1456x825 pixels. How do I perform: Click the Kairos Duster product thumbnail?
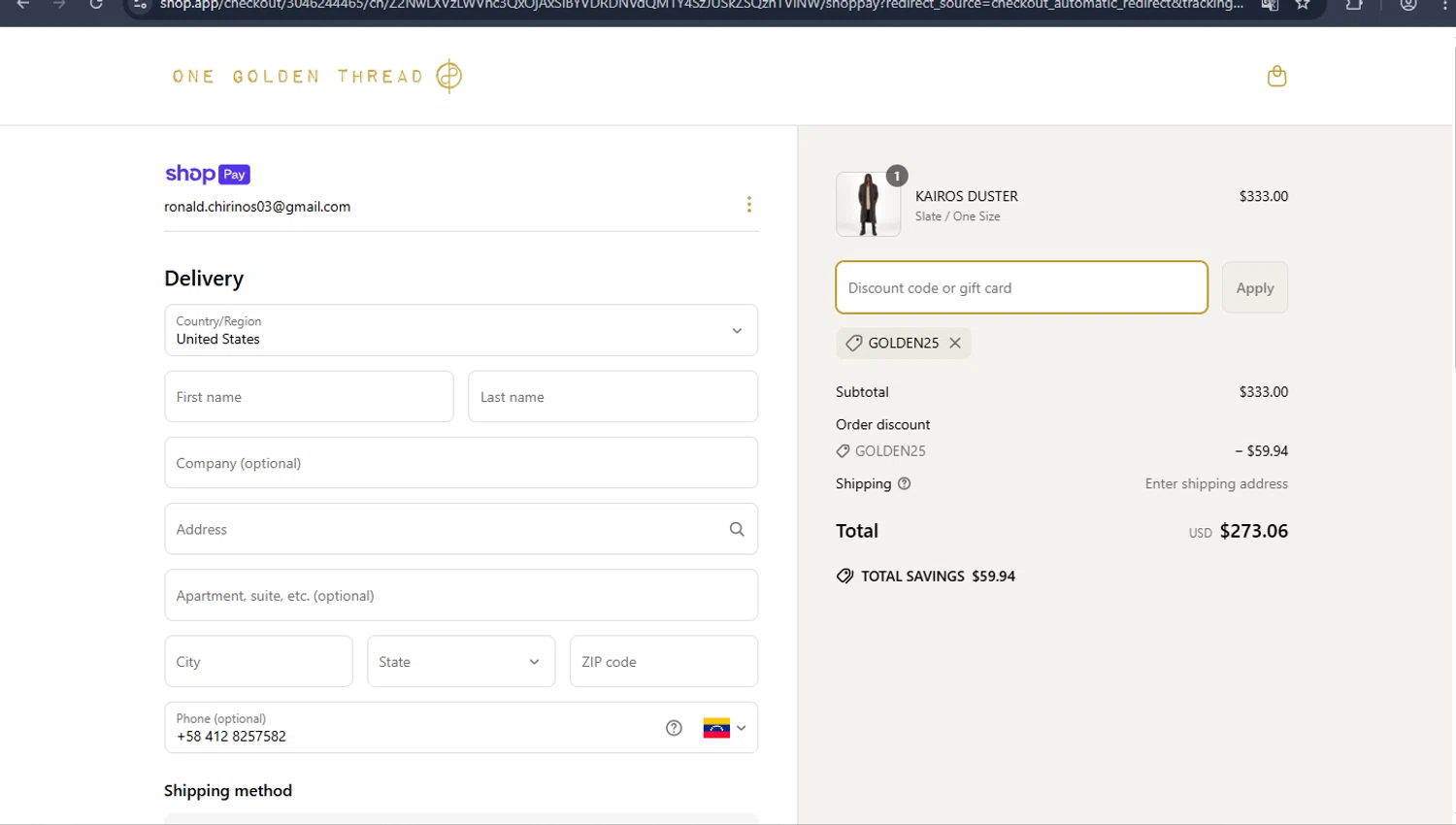tap(868, 204)
